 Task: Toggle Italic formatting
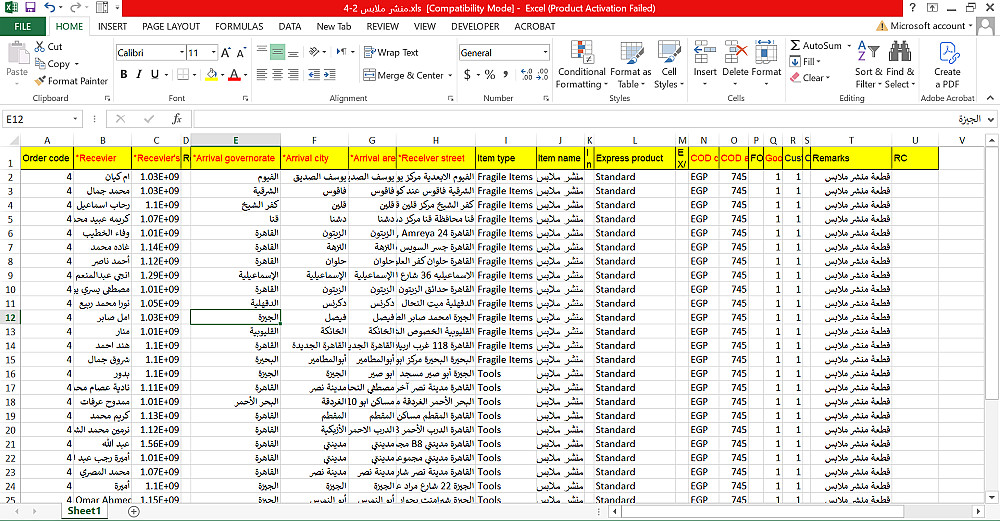coord(139,75)
